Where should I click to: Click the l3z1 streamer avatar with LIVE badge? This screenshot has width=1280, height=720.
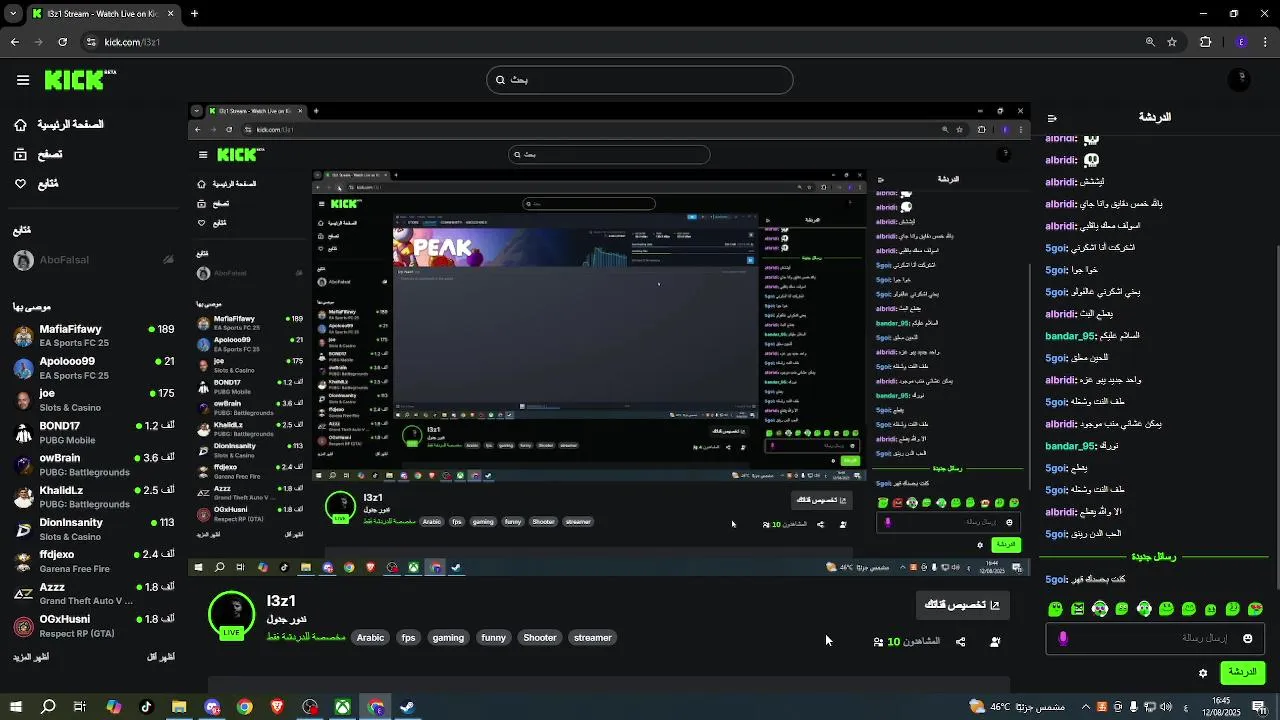coord(231,614)
